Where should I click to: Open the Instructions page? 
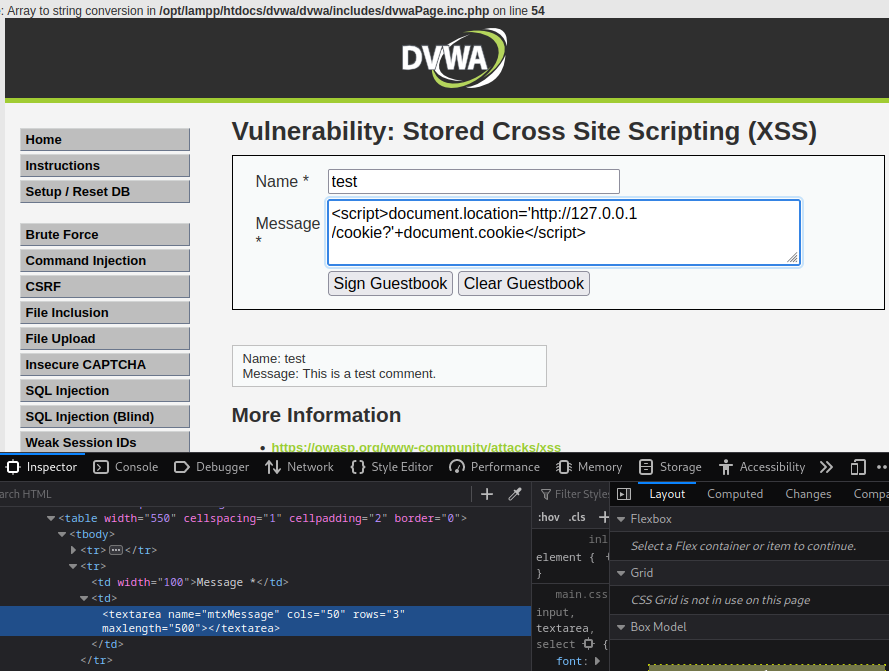click(x=105, y=166)
